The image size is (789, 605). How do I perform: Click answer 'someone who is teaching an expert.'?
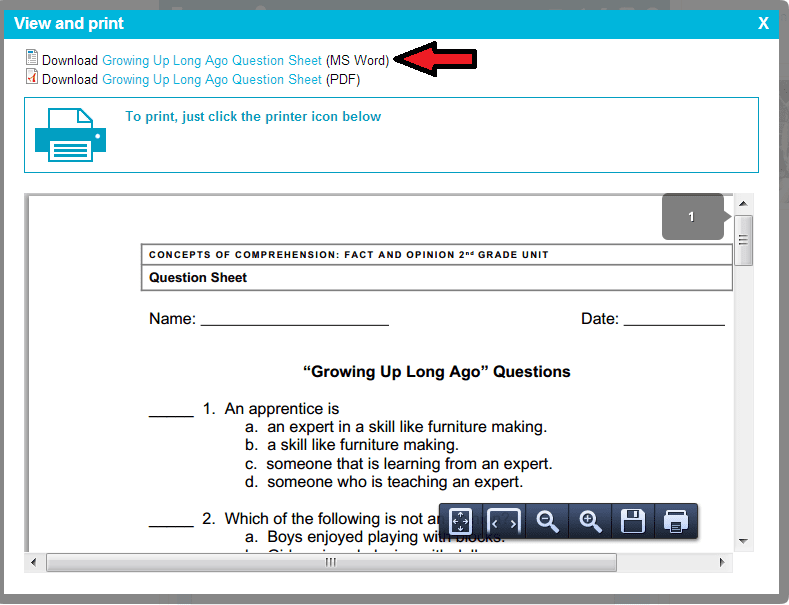[395, 482]
